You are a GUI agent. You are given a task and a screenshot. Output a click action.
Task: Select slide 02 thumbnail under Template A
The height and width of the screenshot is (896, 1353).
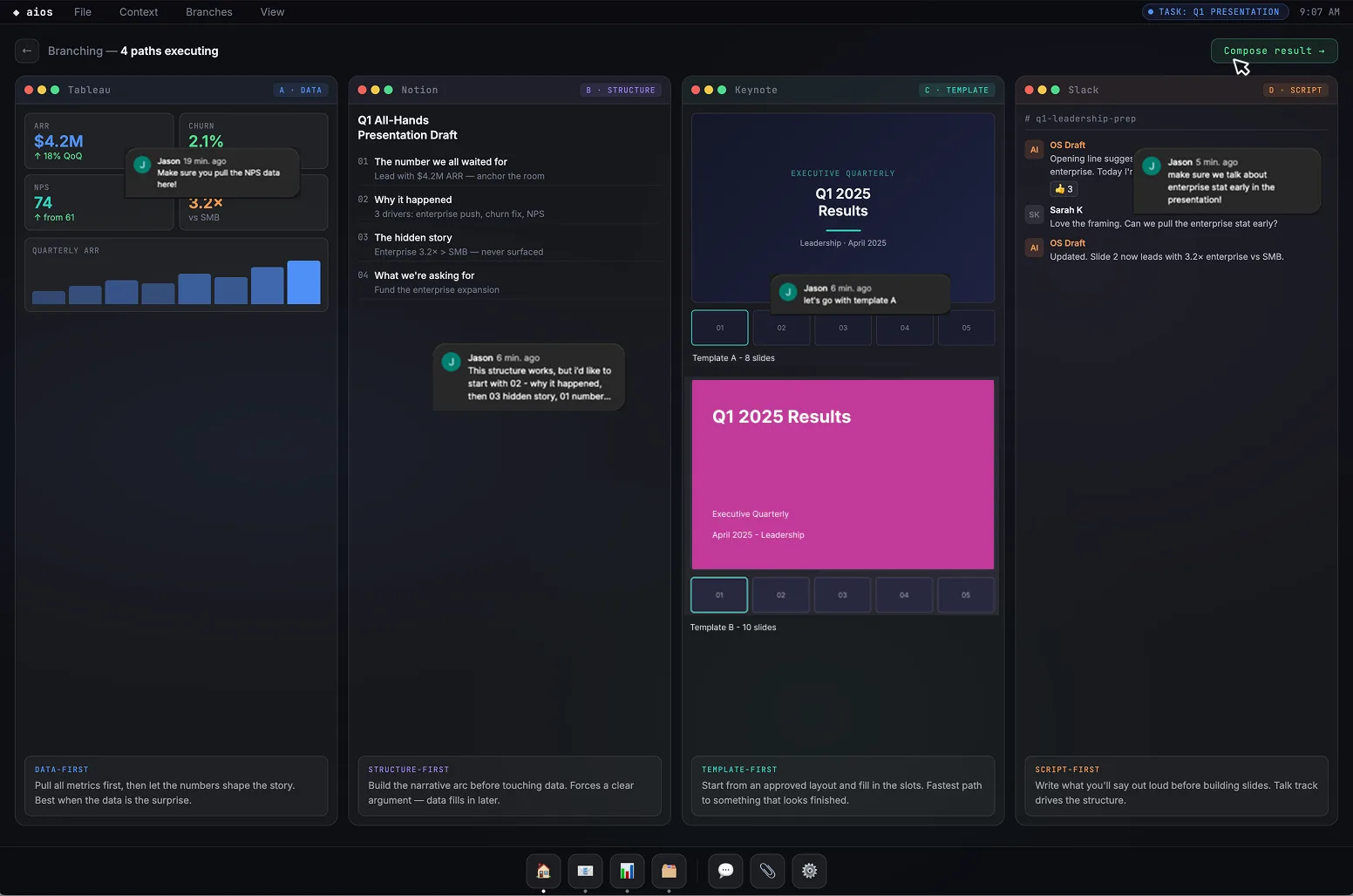[781, 328]
